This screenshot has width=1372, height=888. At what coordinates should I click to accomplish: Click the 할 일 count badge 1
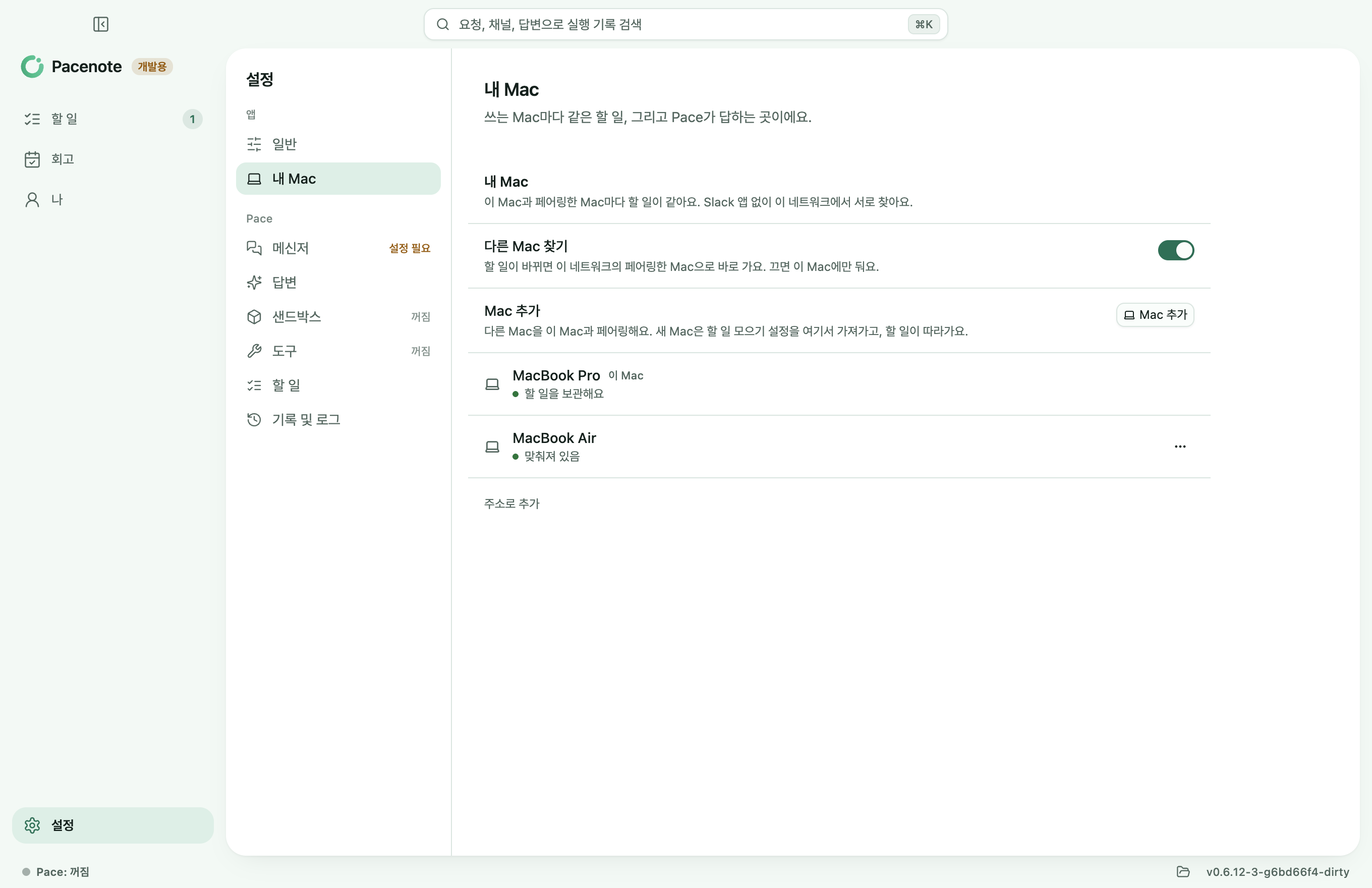(x=193, y=120)
